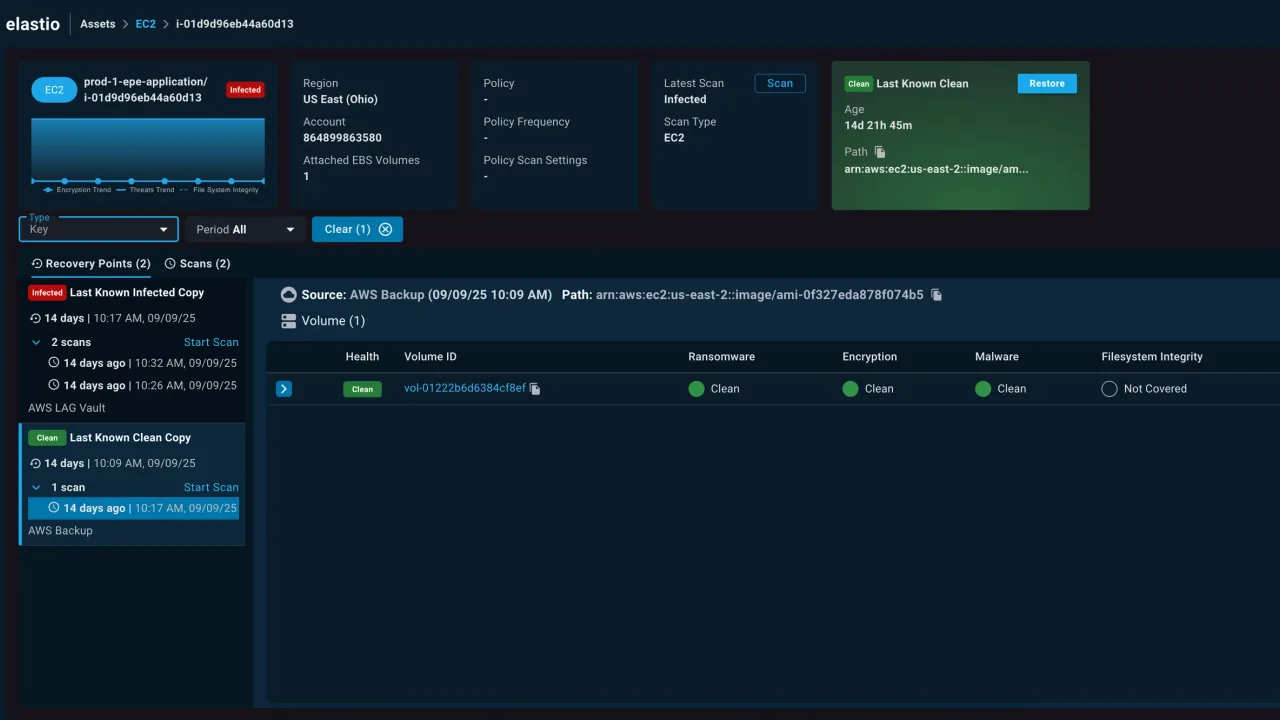Click account number 864899863580
1280x720 pixels.
[342, 138]
